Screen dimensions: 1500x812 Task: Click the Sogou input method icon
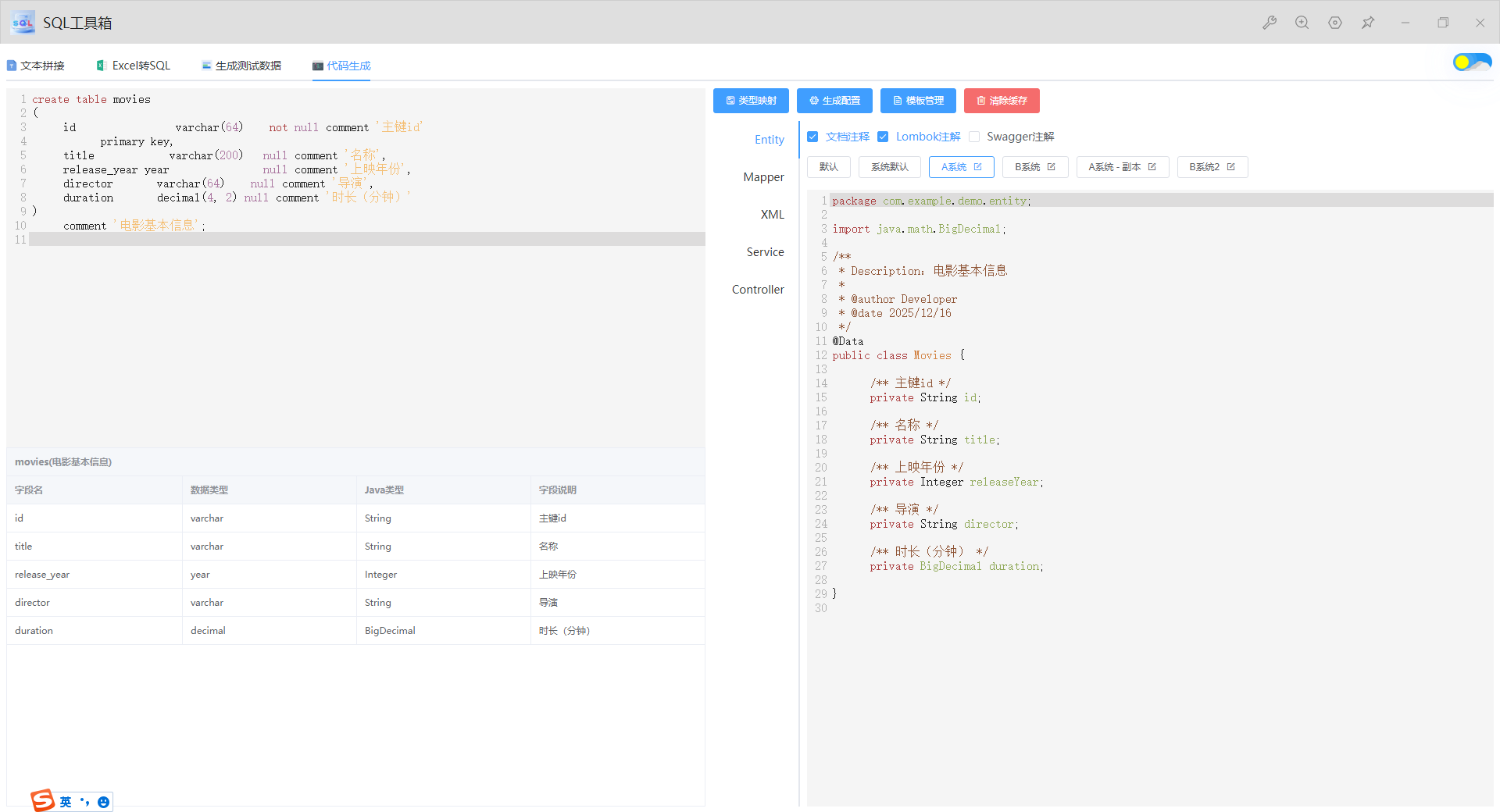43,800
